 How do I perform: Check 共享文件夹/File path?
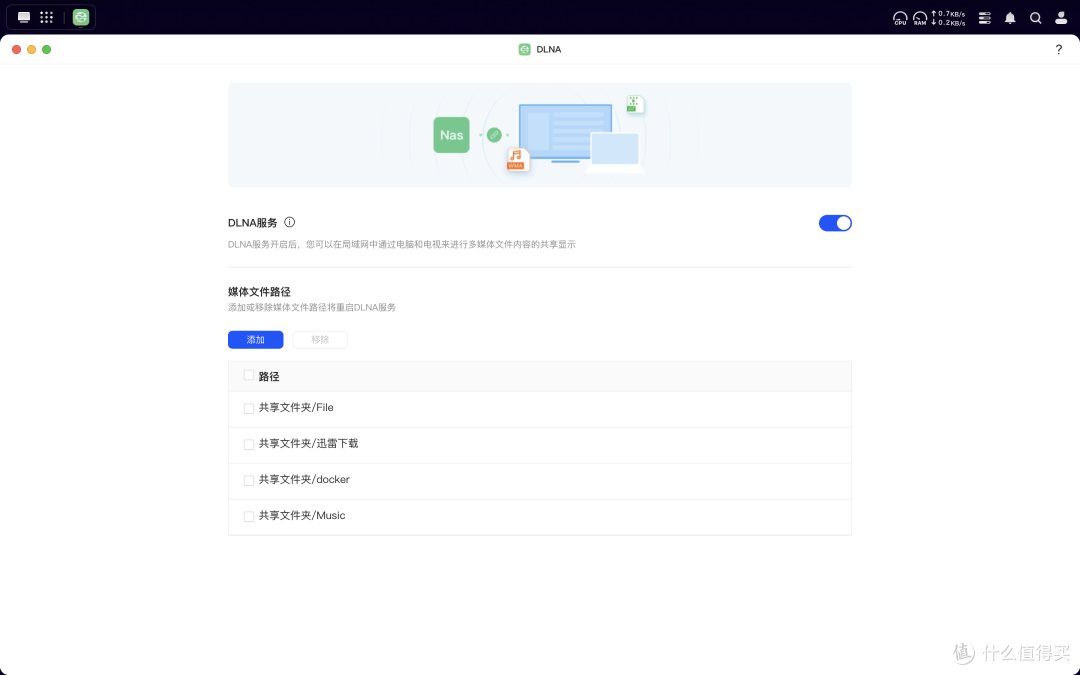tap(249, 408)
